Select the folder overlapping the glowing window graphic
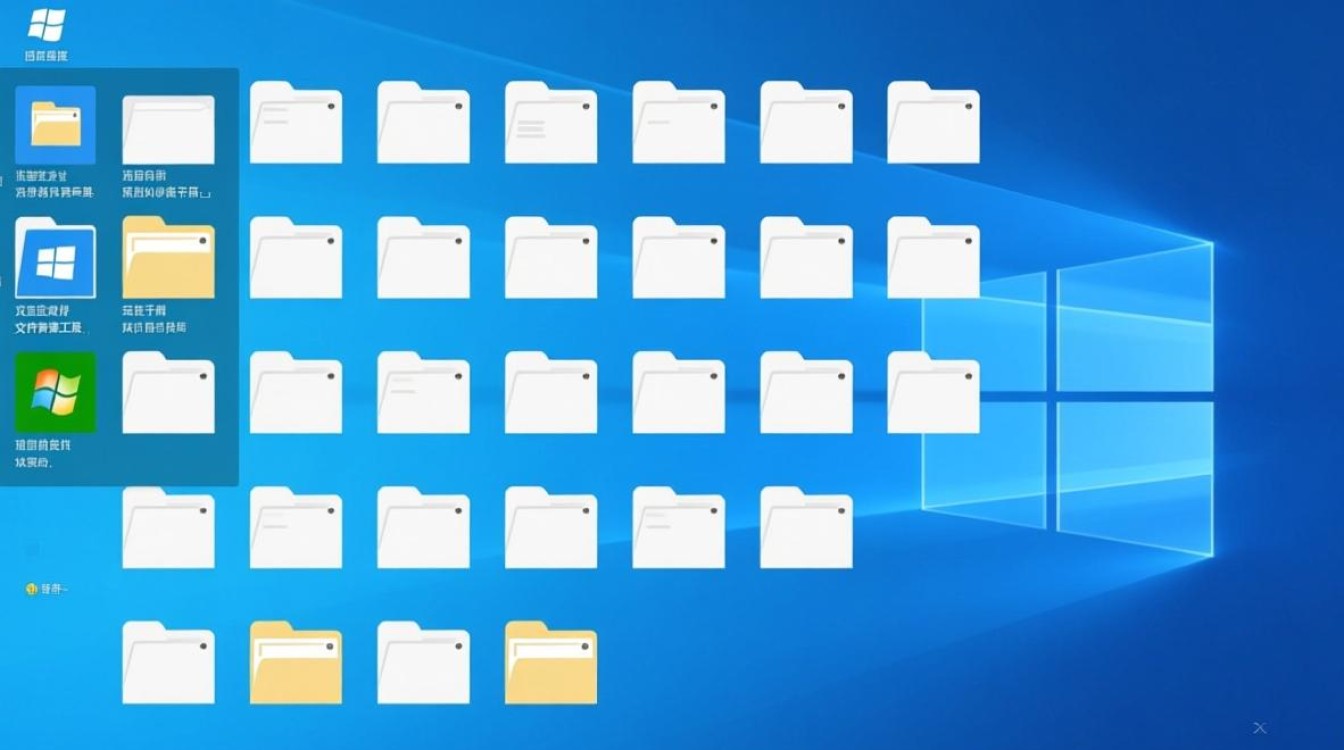 (932, 390)
